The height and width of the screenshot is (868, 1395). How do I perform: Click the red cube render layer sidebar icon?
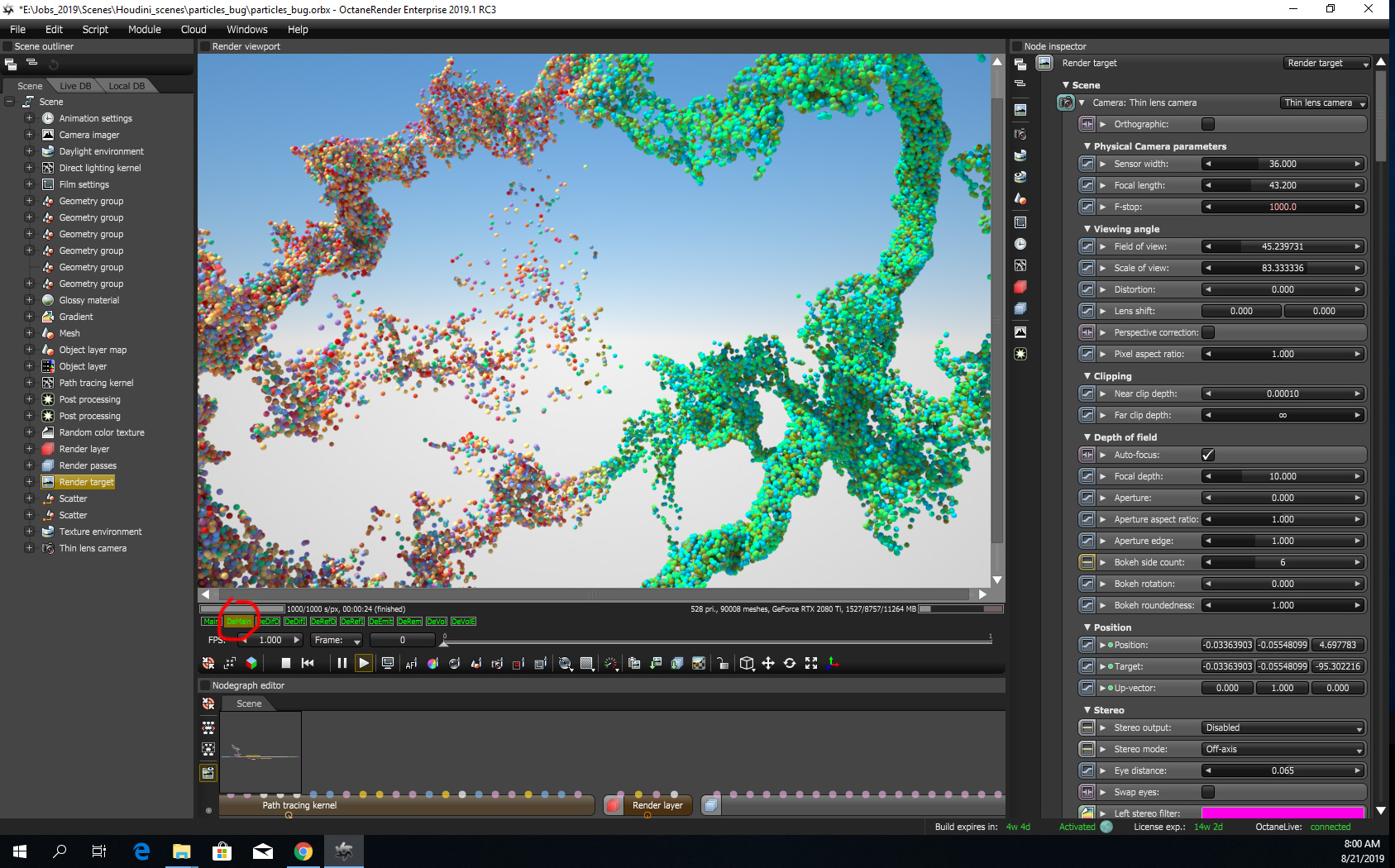[x=1020, y=287]
